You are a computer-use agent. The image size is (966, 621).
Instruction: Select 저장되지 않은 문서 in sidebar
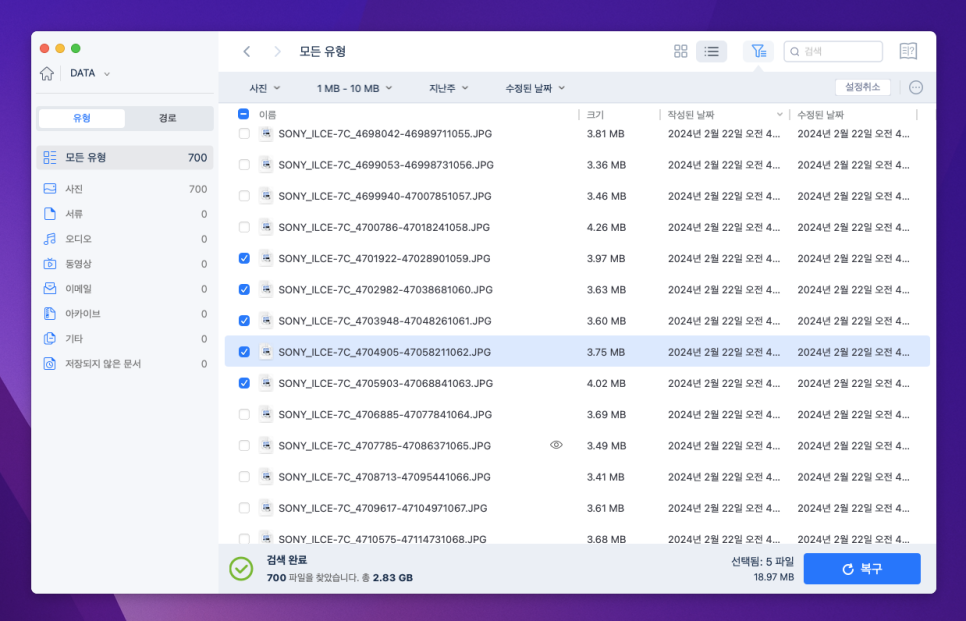125,363
